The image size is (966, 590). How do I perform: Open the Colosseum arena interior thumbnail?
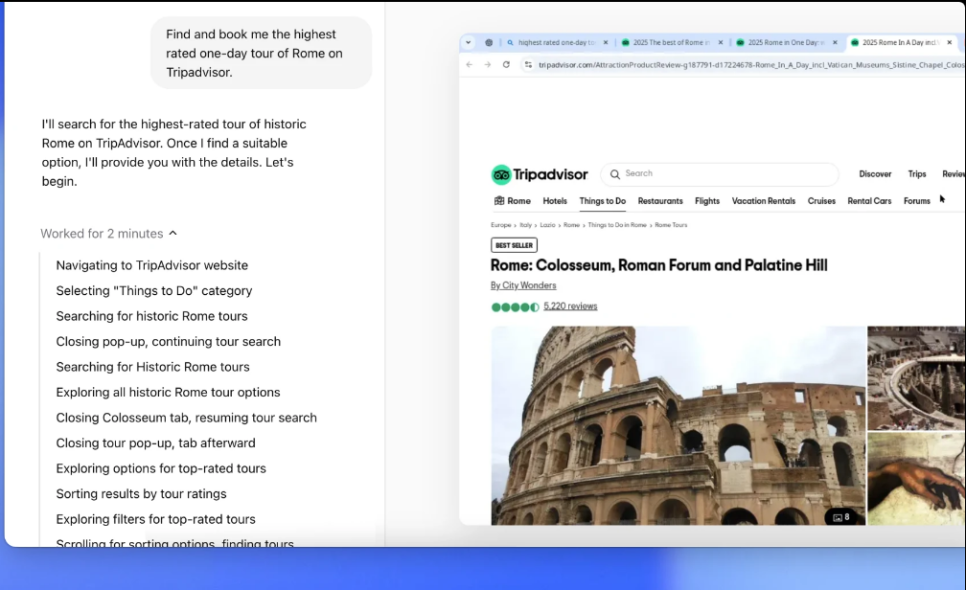pyautogui.click(x=916, y=378)
